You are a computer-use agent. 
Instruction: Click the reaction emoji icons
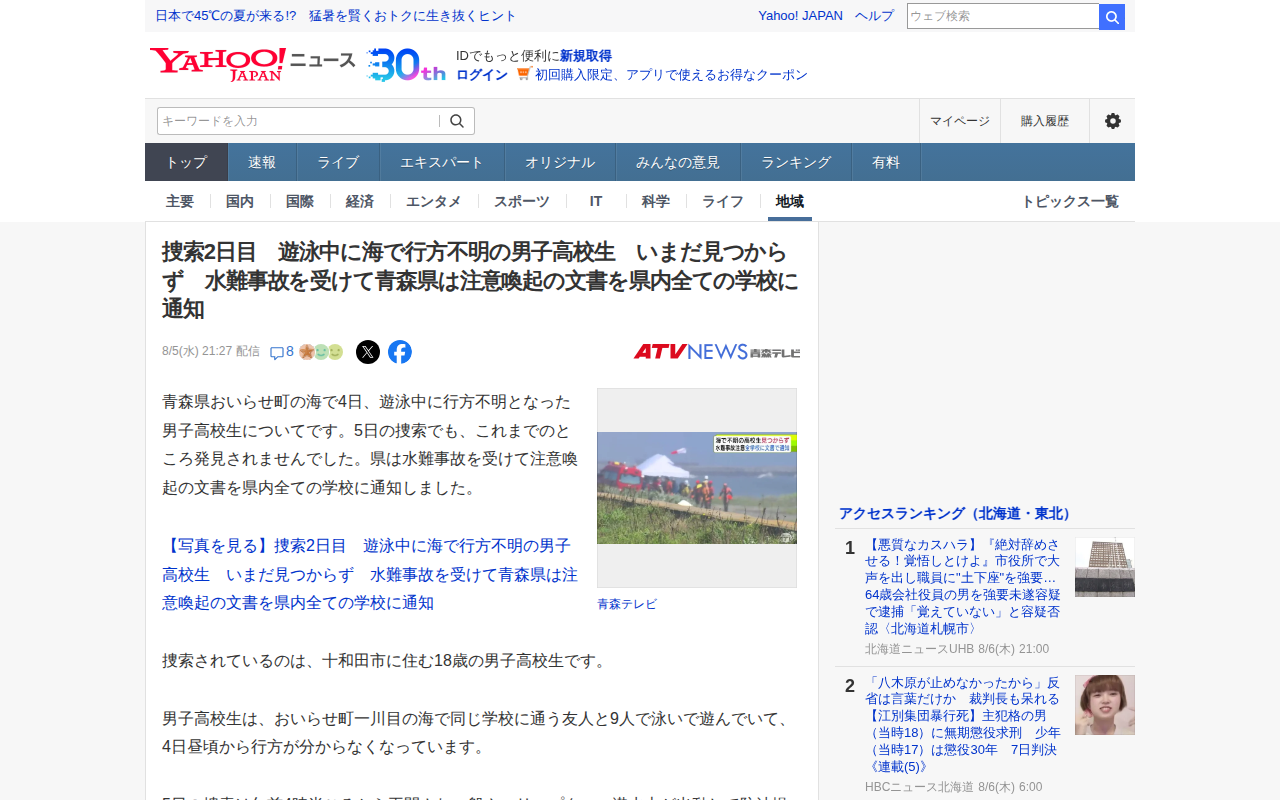(x=321, y=352)
